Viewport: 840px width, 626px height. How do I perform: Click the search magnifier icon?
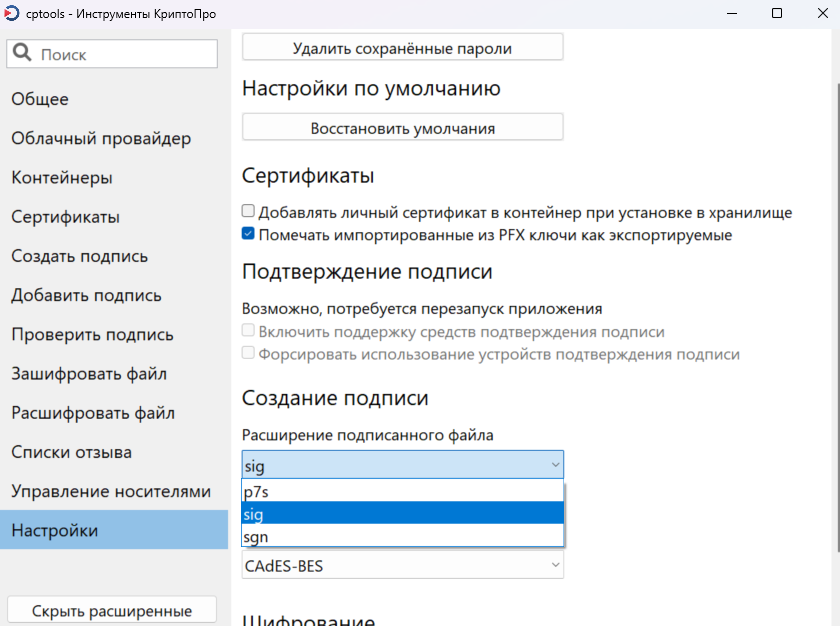(22, 53)
